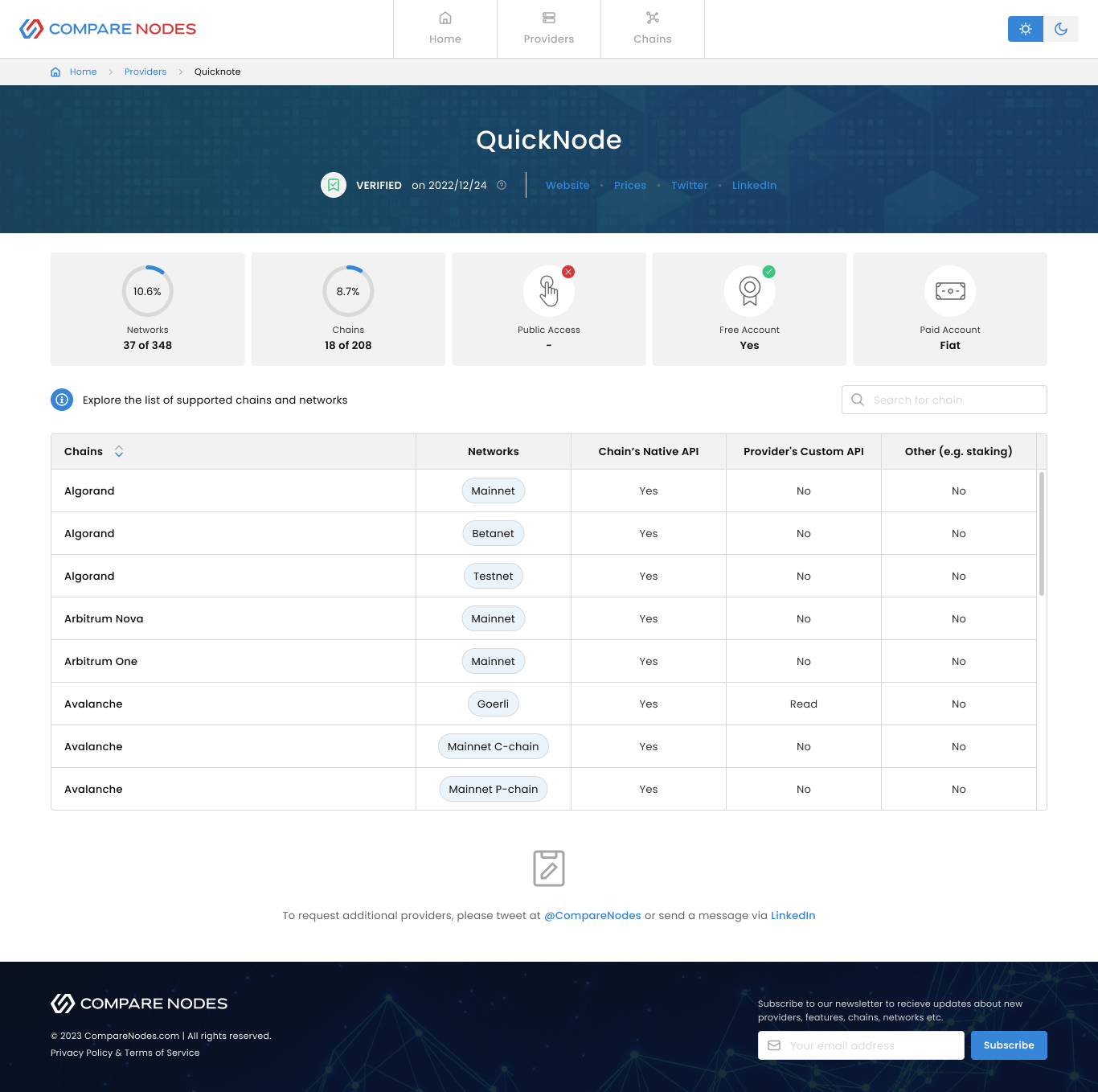Select the Avalanche Goerli network badge
The image size is (1098, 1092).
point(494,704)
